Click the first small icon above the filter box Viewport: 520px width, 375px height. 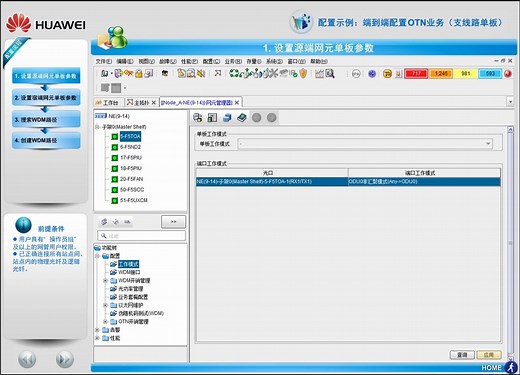[x=104, y=222]
